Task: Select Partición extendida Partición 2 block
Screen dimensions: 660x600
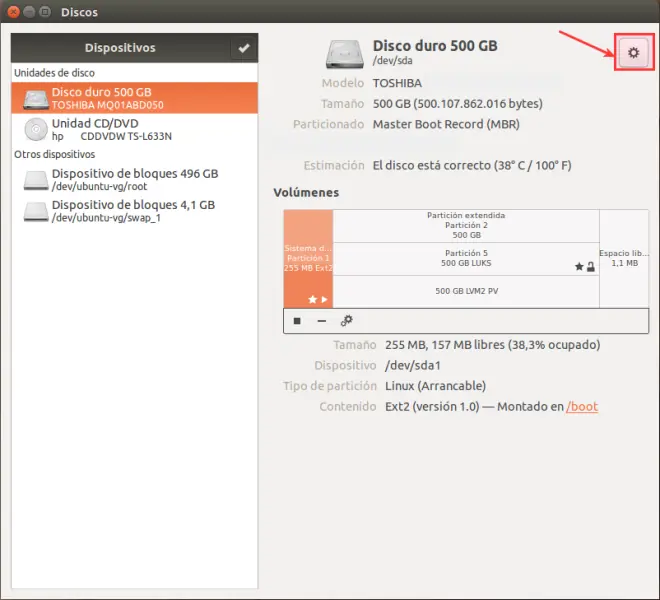Action: click(466, 226)
